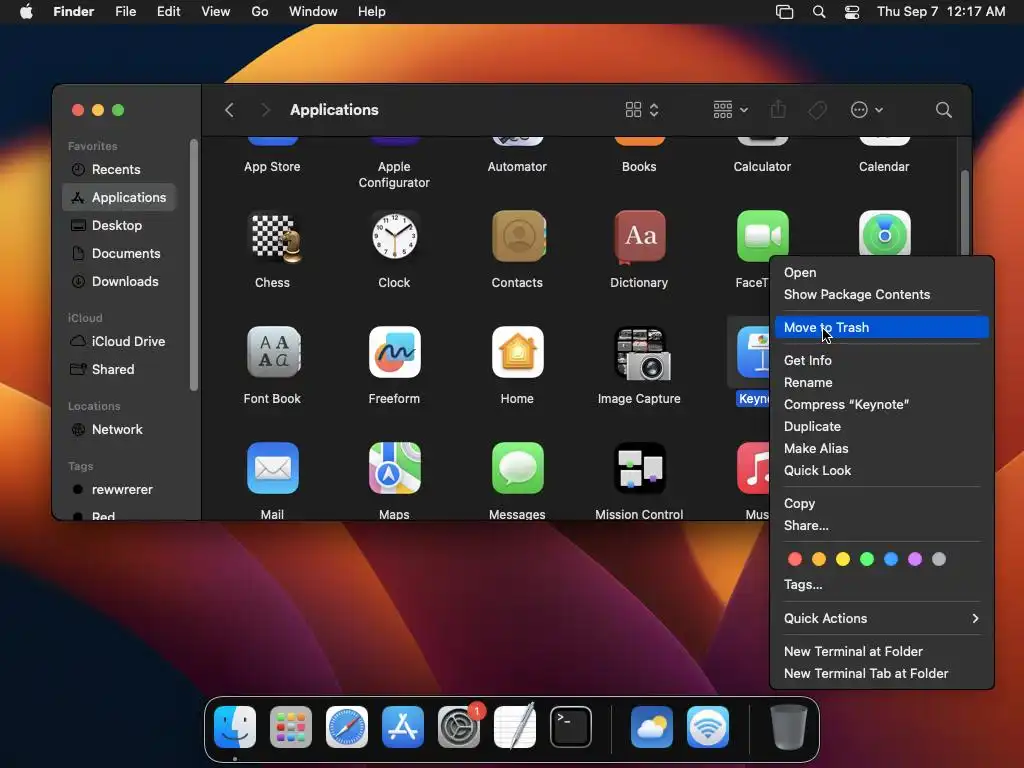This screenshot has height=768, width=1024.
Task: Choose Tags… in the context menu
Action: pyautogui.click(x=882, y=584)
